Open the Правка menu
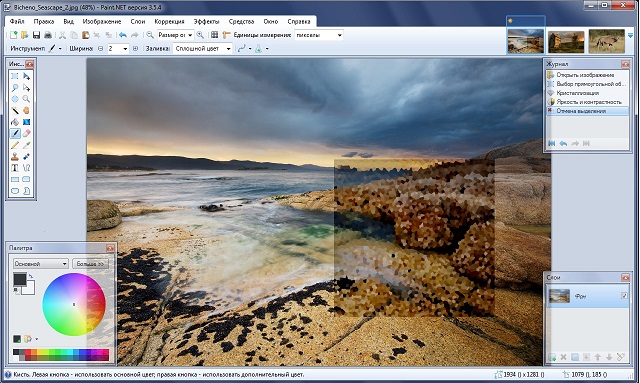This screenshot has width=640, height=383. pyautogui.click(x=44, y=21)
